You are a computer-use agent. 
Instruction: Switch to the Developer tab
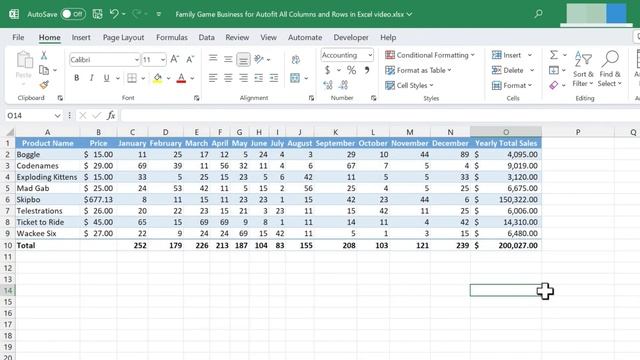pos(351,37)
